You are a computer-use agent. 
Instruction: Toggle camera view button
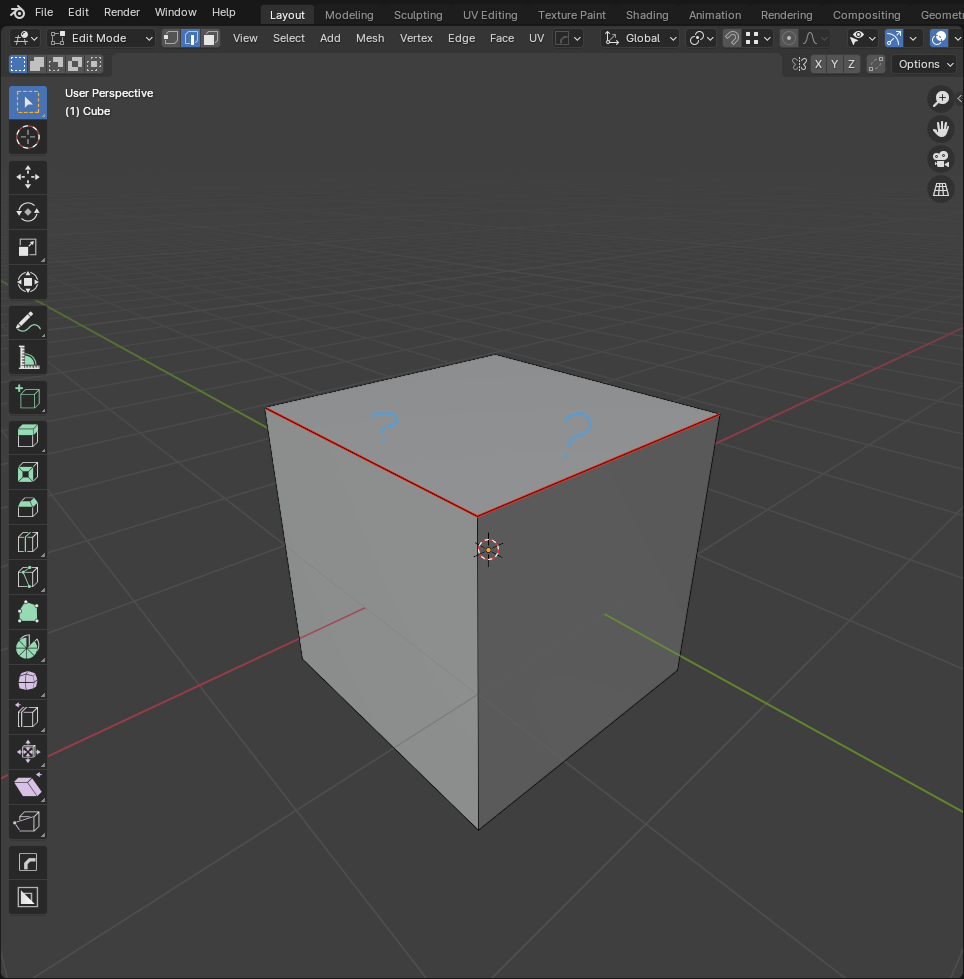(940, 159)
